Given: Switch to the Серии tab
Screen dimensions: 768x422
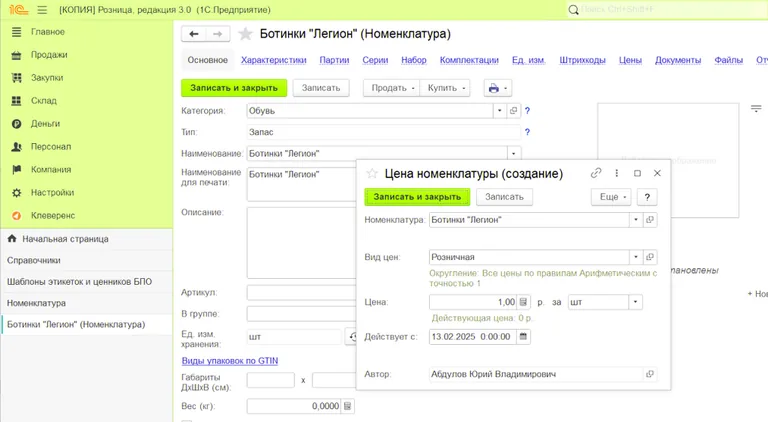Looking at the screenshot, I should [x=375, y=60].
